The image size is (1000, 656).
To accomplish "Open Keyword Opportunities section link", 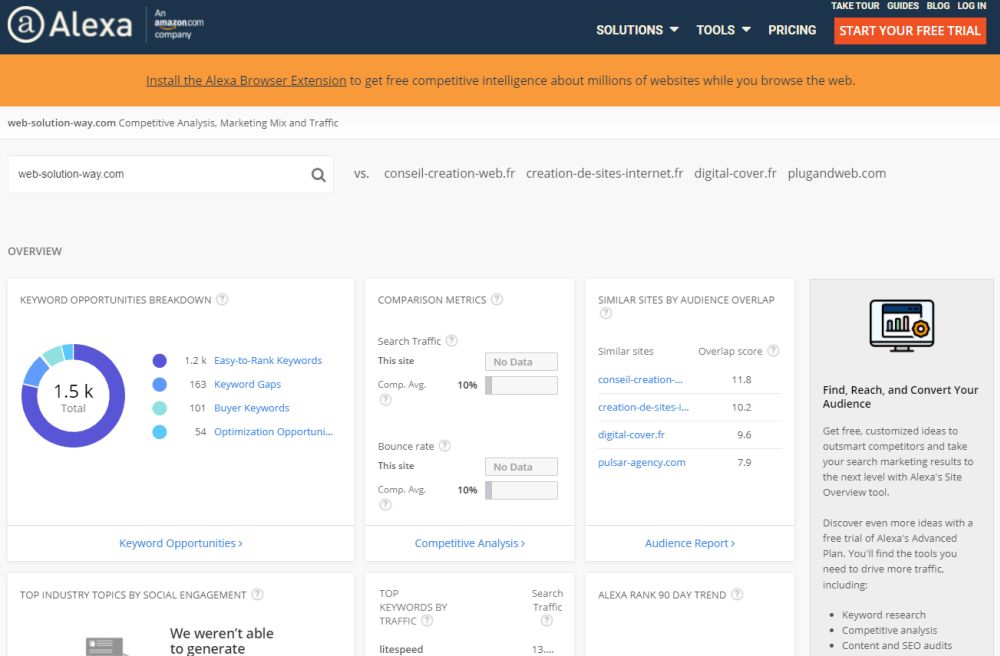I will pos(180,543).
